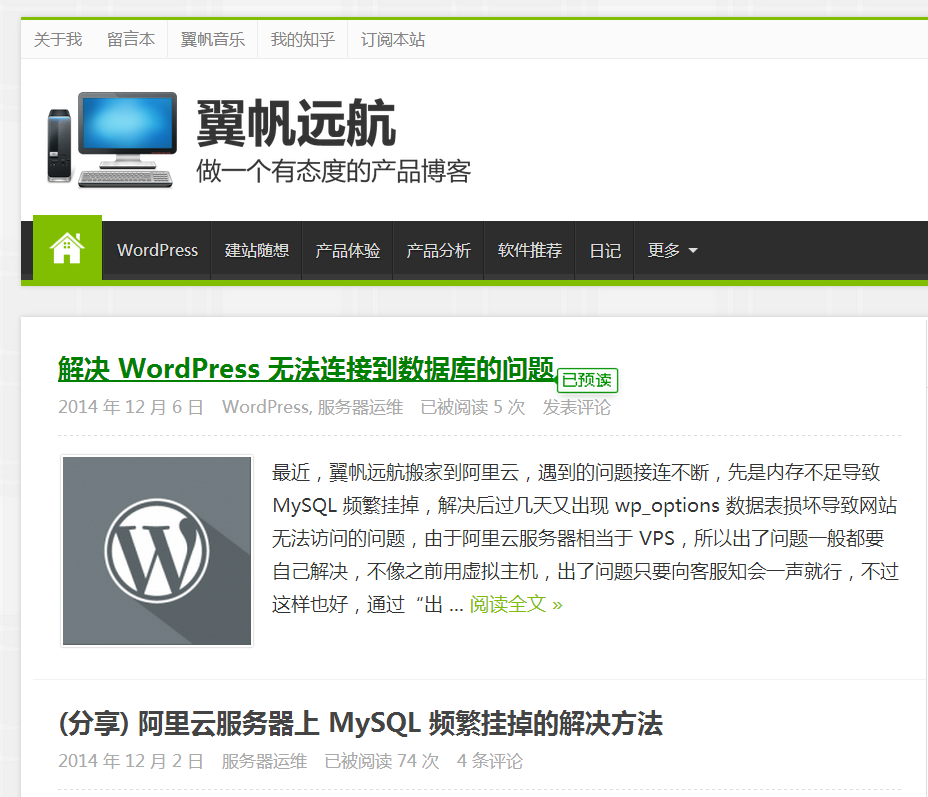Open the 关于我 top menu link
Screen dimensions: 928x797
58,40
